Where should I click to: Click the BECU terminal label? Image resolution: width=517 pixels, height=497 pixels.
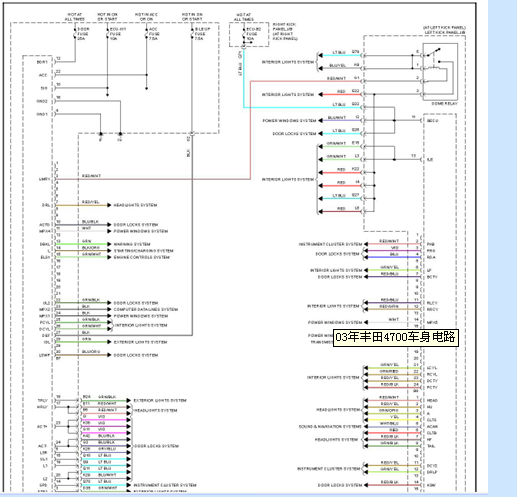click(x=433, y=121)
